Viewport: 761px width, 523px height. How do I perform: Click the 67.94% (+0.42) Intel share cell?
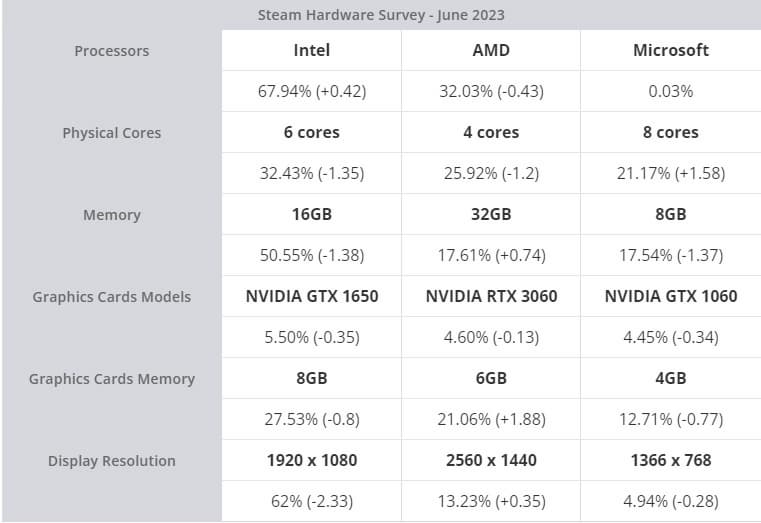(312, 91)
